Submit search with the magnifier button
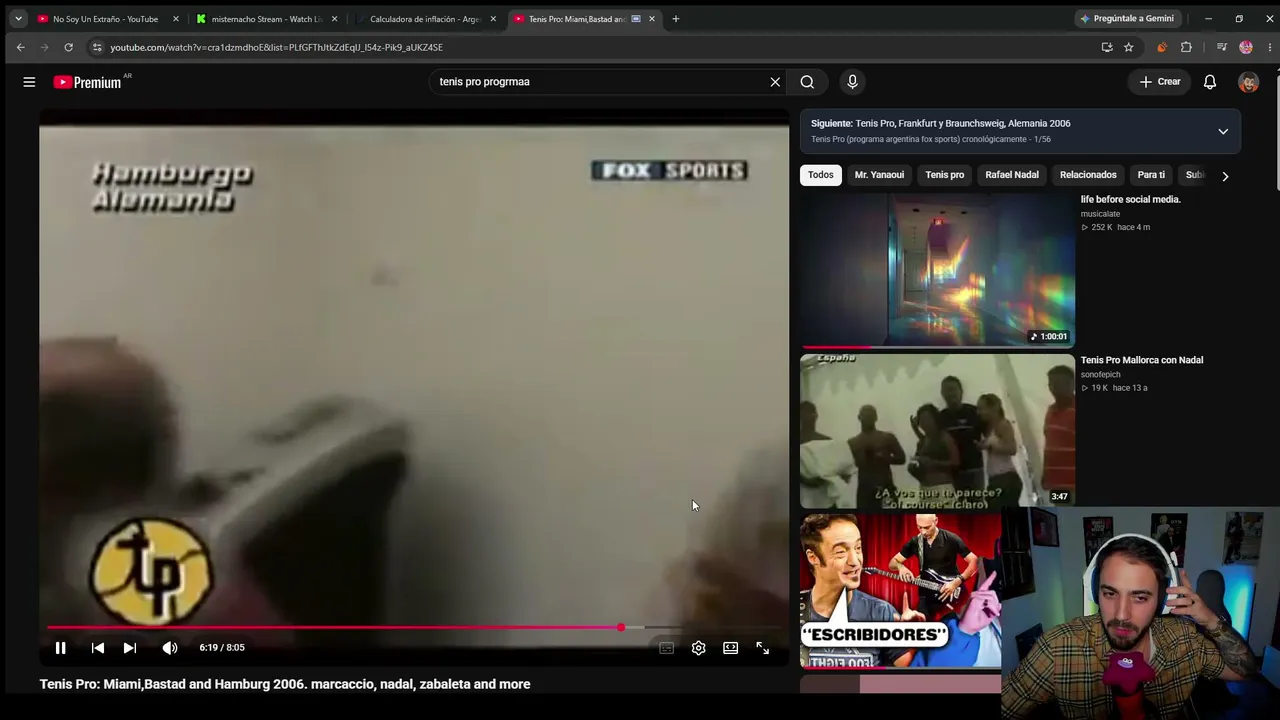Image resolution: width=1280 pixels, height=720 pixels. click(807, 82)
